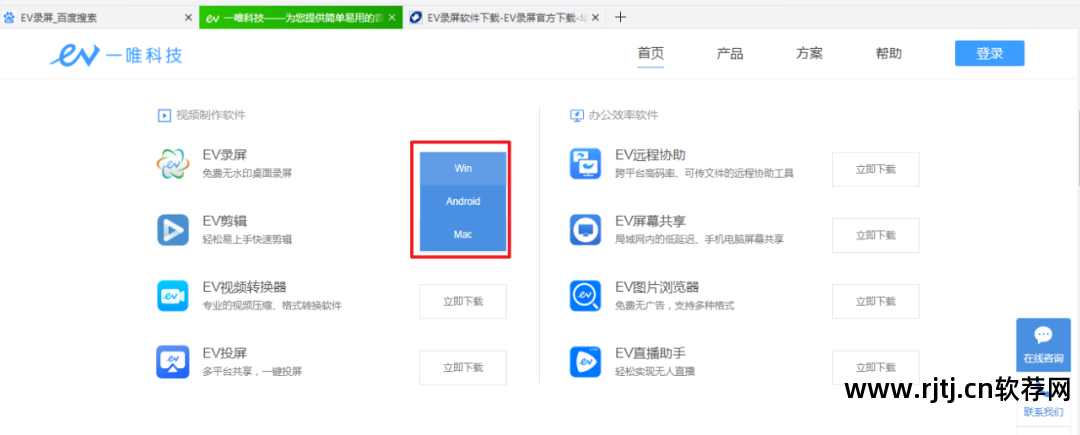Click the 视频制作软件 play icon

pos(164,115)
